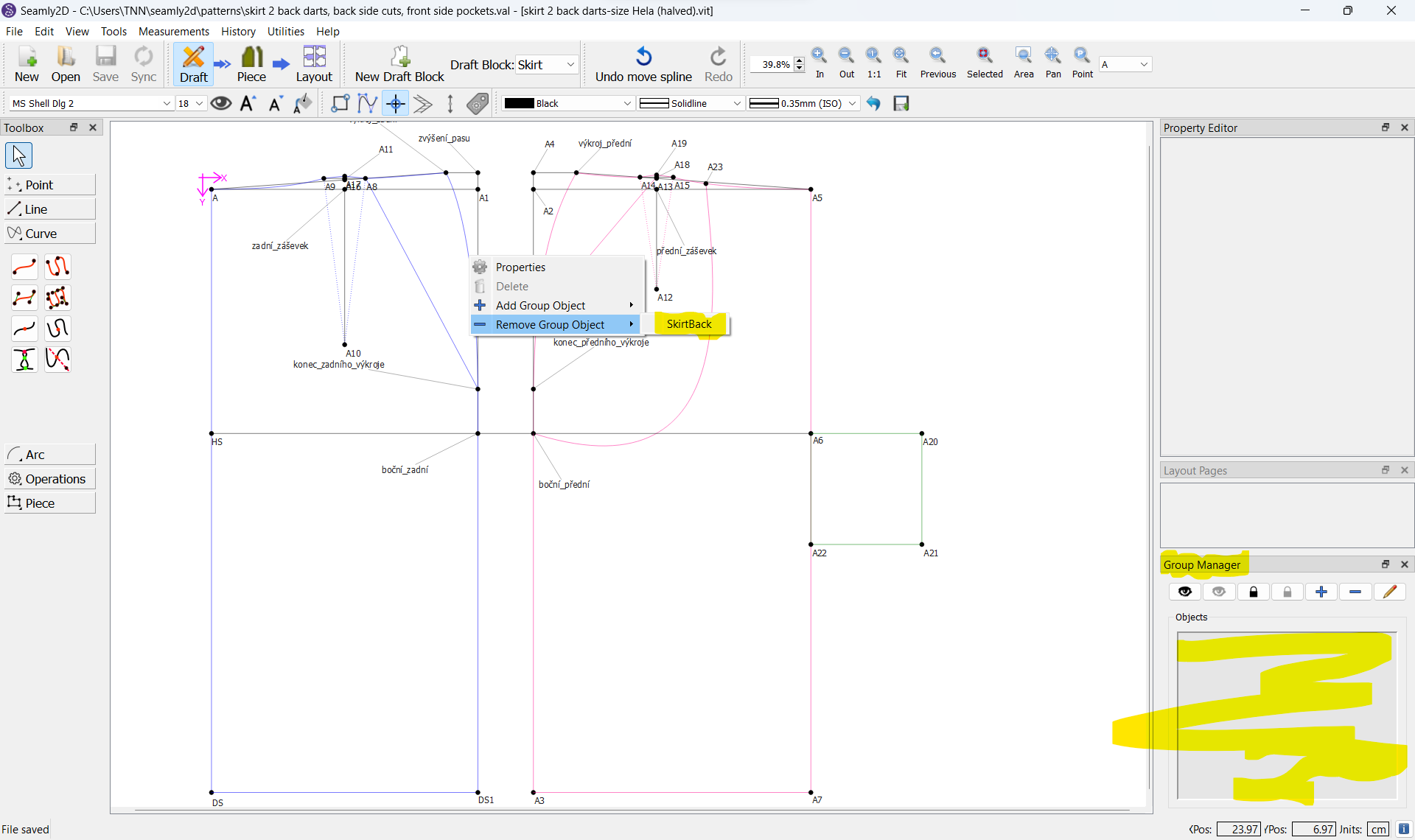This screenshot has height=840, width=1415.
Task: Click increase label font size icon
Action: 248,103
